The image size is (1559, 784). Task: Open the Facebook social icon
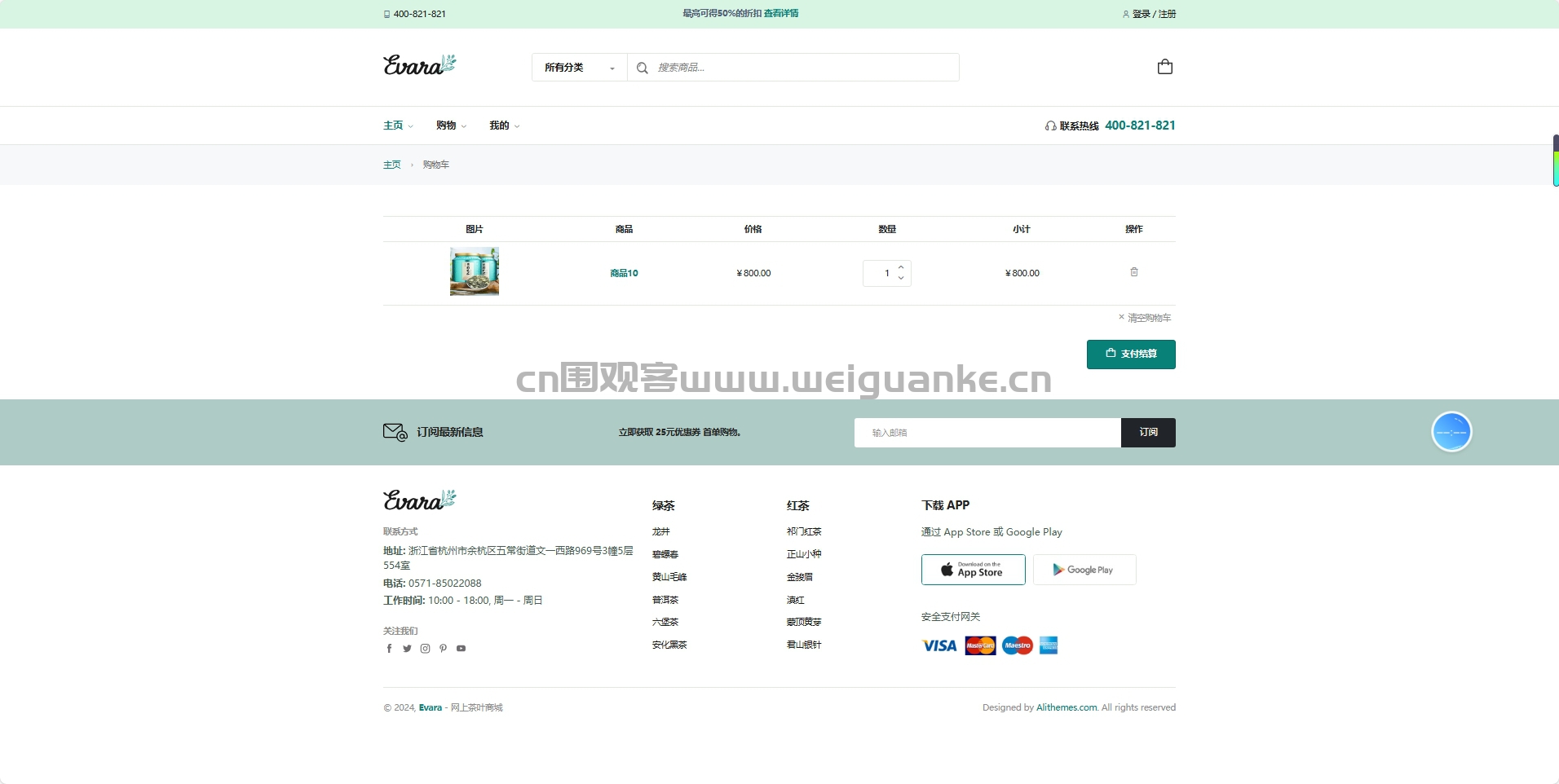[389, 649]
